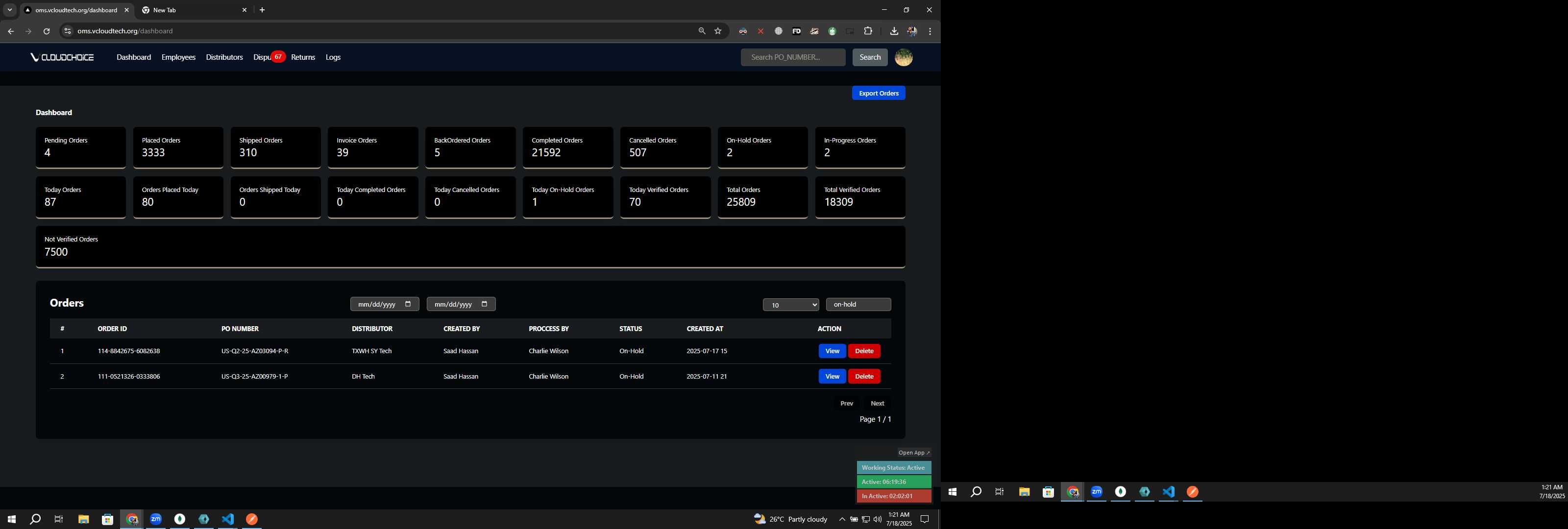Open the tab search dropdown arrow
The height and width of the screenshot is (529, 1568).
10,10
